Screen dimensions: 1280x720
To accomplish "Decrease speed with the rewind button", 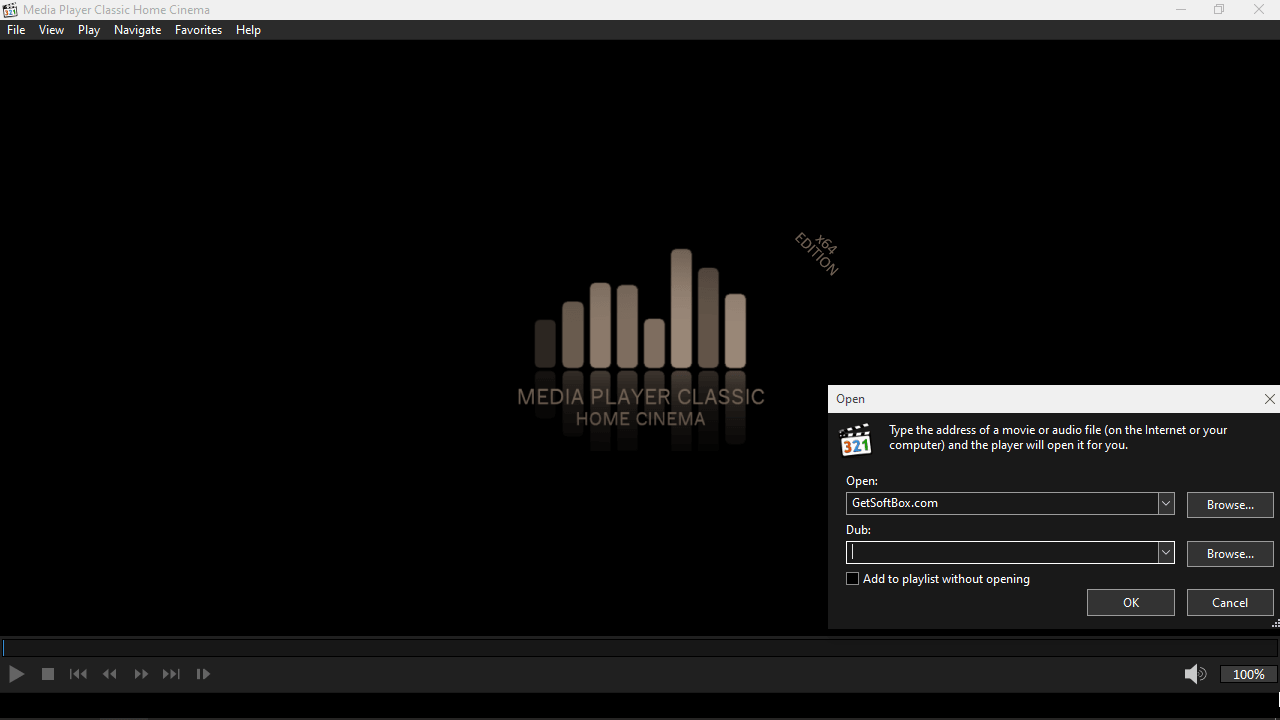I will click(110, 674).
